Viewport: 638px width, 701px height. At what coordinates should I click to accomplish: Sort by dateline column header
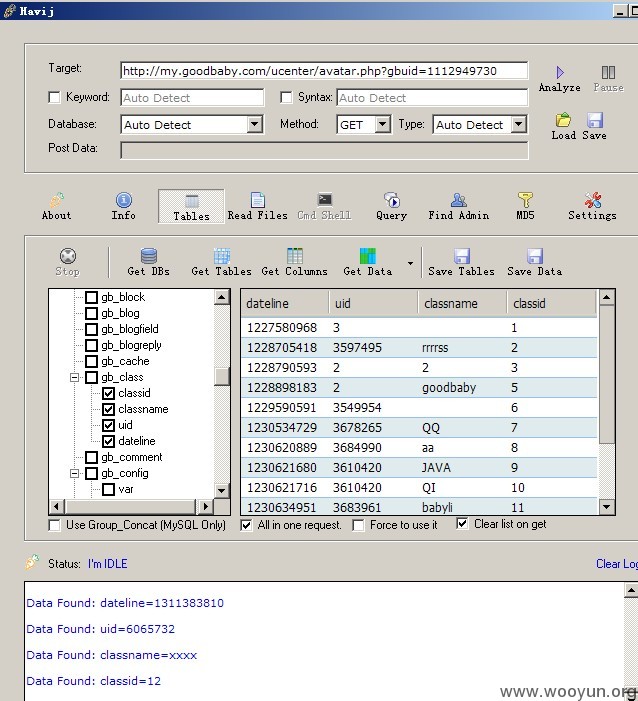click(x=285, y=304)
